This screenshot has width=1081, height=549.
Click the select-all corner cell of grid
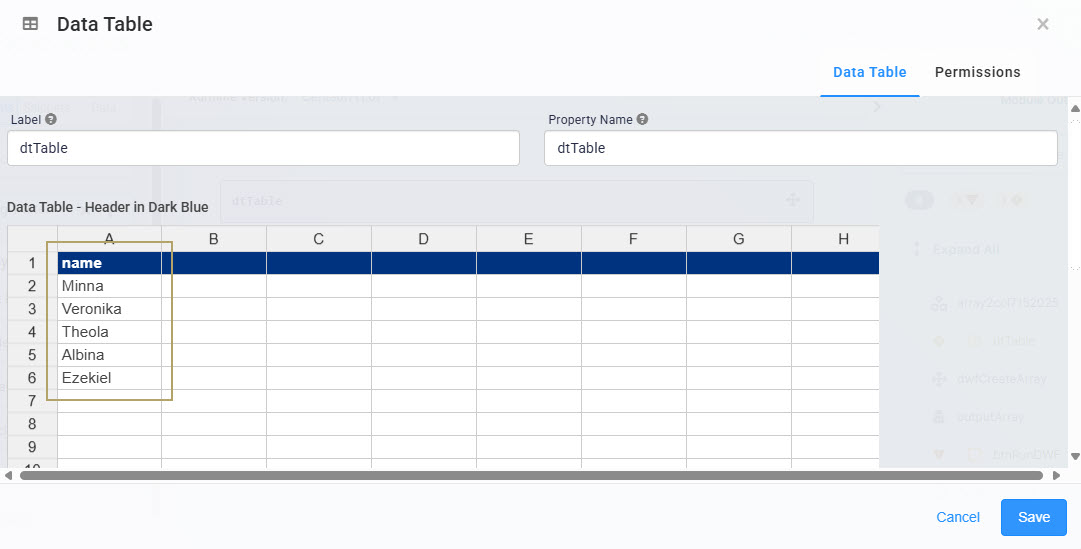(32, 239)
